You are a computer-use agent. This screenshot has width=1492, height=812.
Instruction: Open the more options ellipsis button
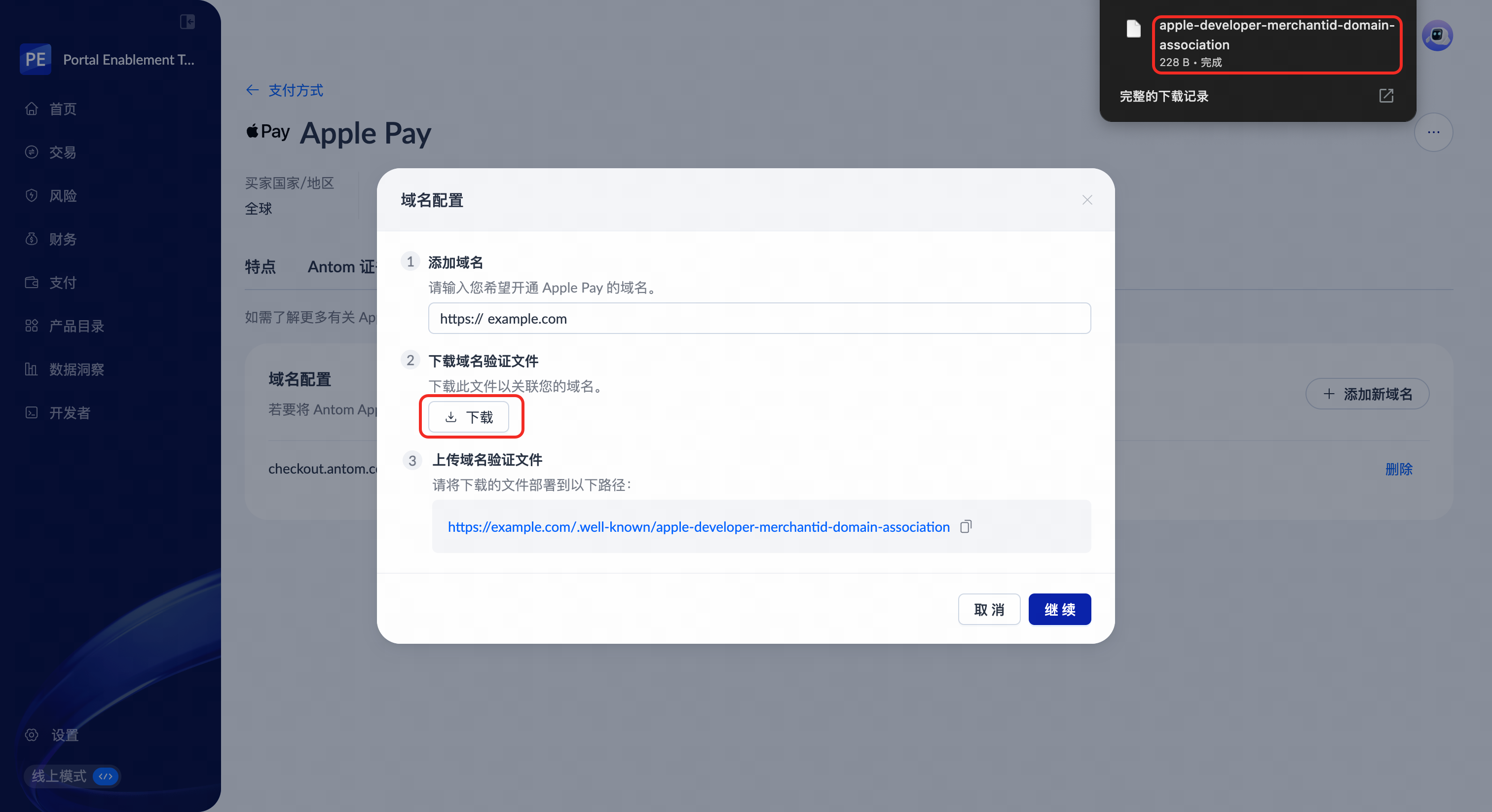1433,133
